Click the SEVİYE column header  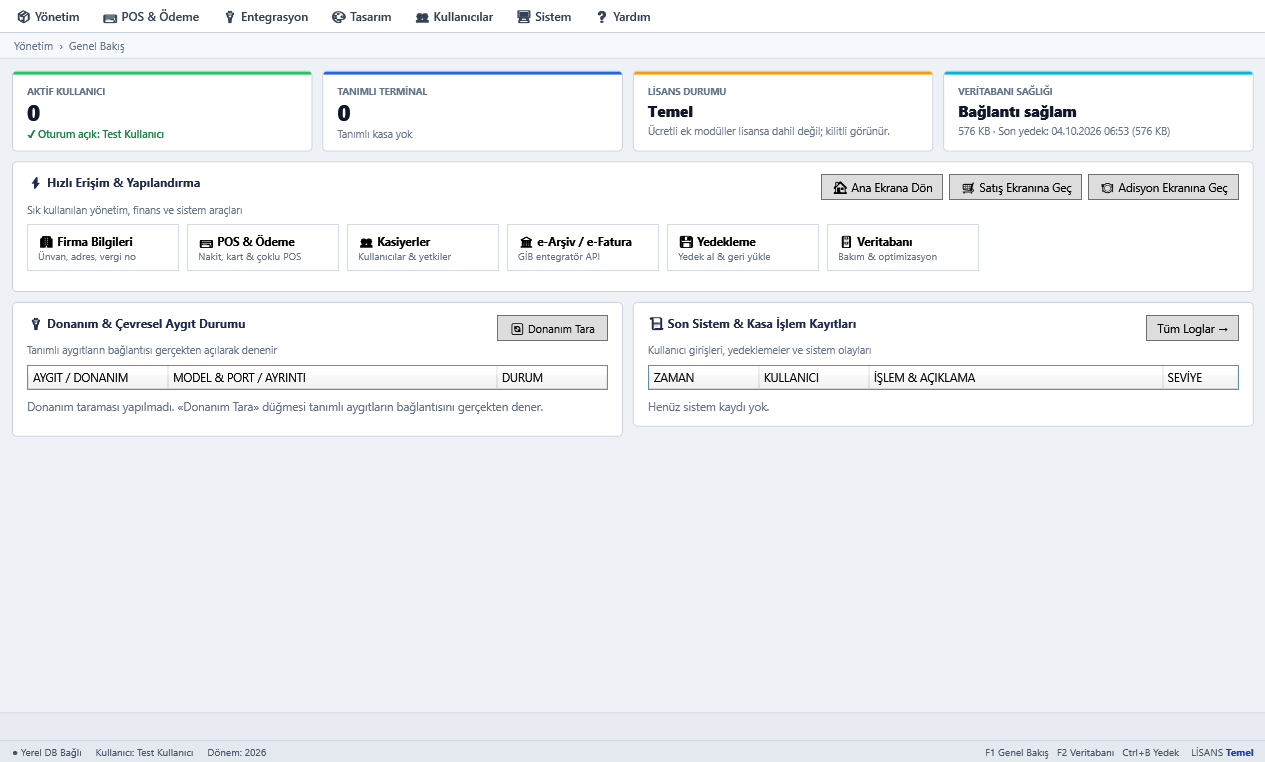click(x=1200, y=378)
